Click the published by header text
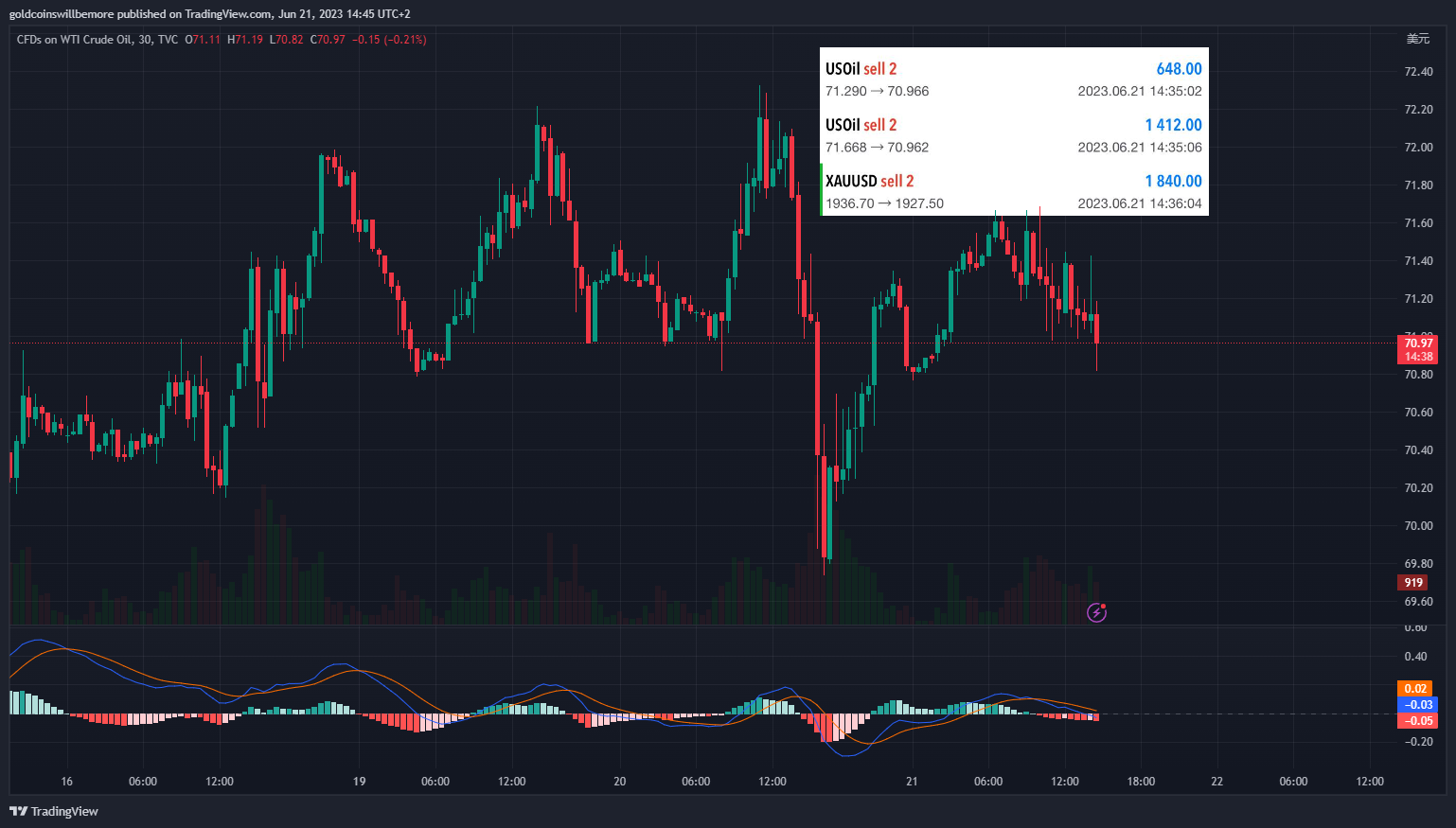This screenshot has width=1456, height=828. [209, 14]
